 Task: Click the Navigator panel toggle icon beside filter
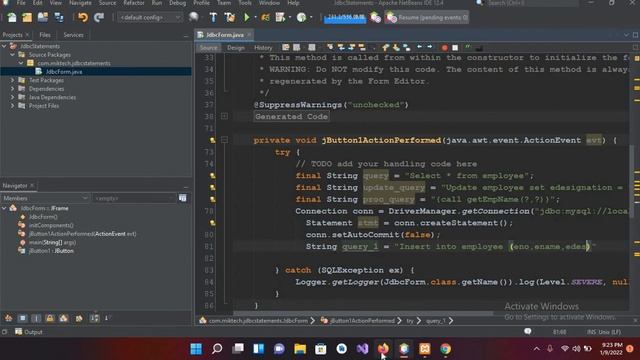[x=182, y=198]
